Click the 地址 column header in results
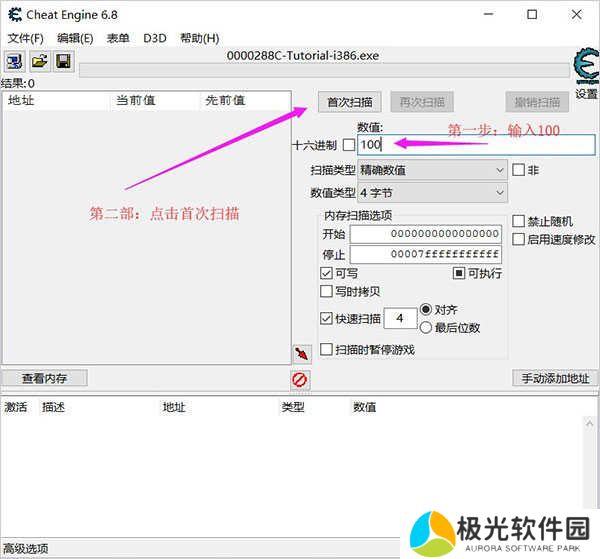 (21, 100)
